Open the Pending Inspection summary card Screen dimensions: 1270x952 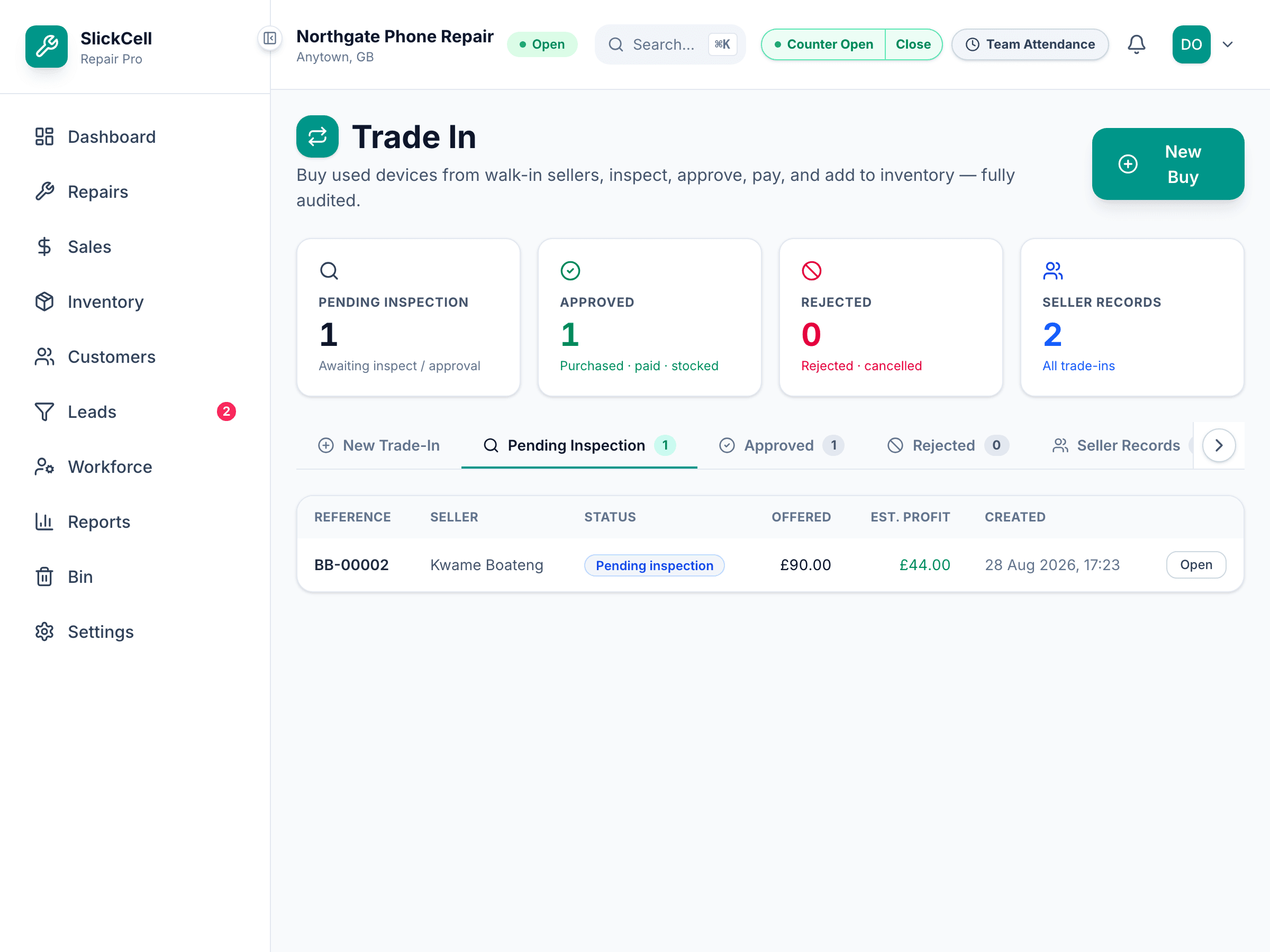[408, 317]
